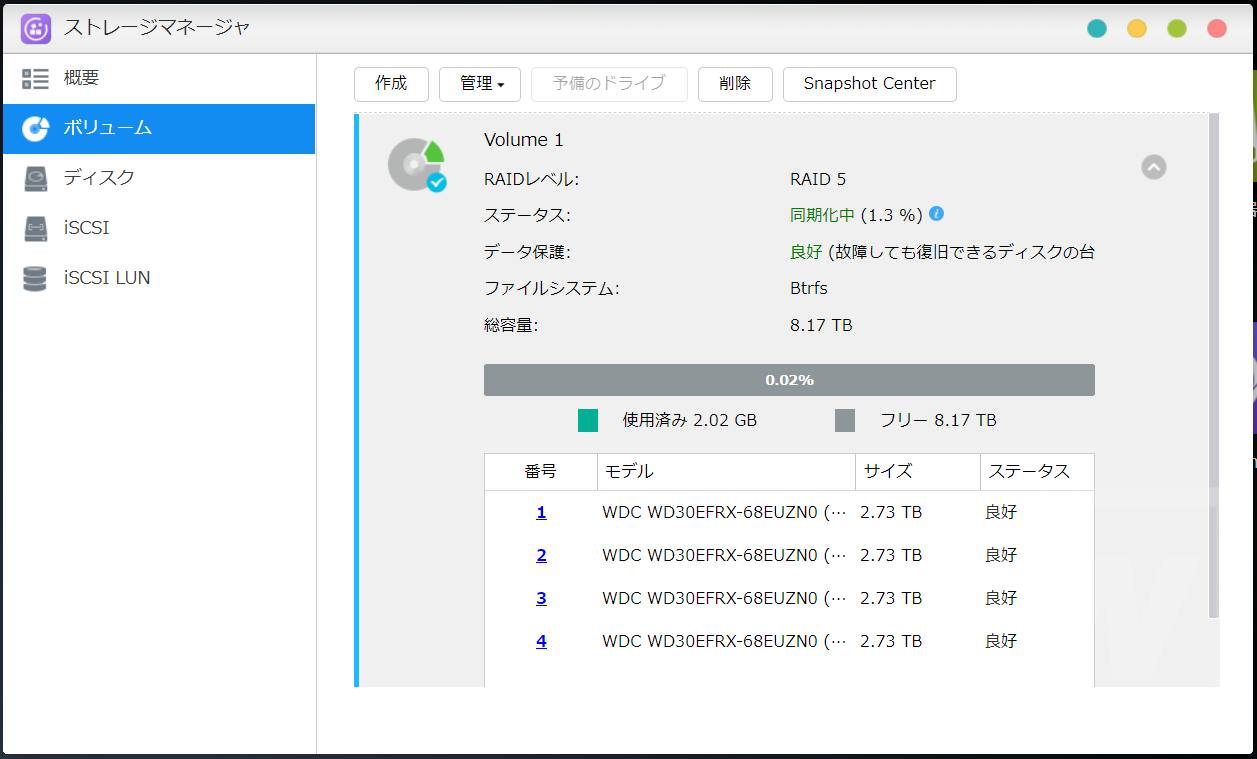The image size is (1257, 759).
Task: Click the ボリューム pie chart icon
Action: tap(36, 128)
